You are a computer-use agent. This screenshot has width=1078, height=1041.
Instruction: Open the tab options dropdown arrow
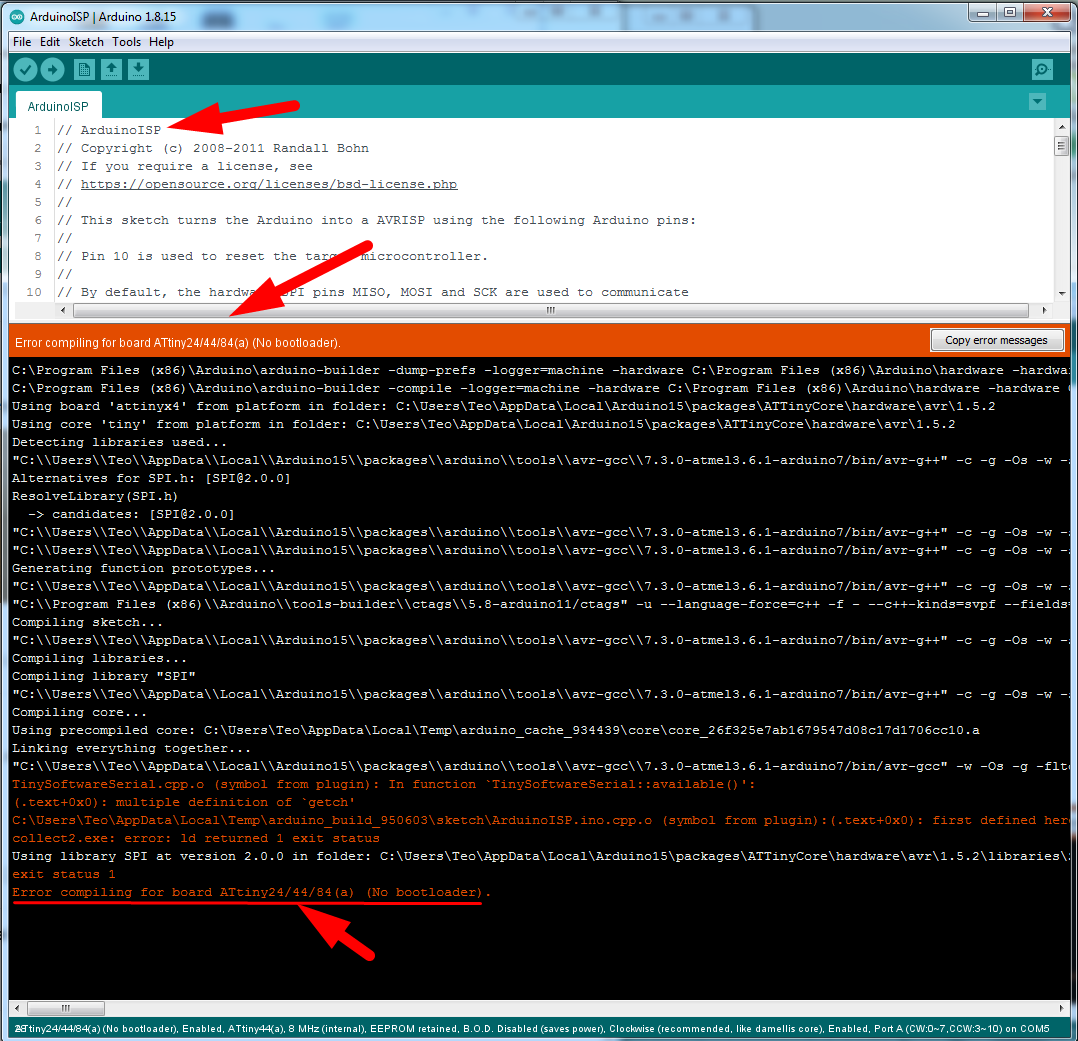pos(1037,102)
